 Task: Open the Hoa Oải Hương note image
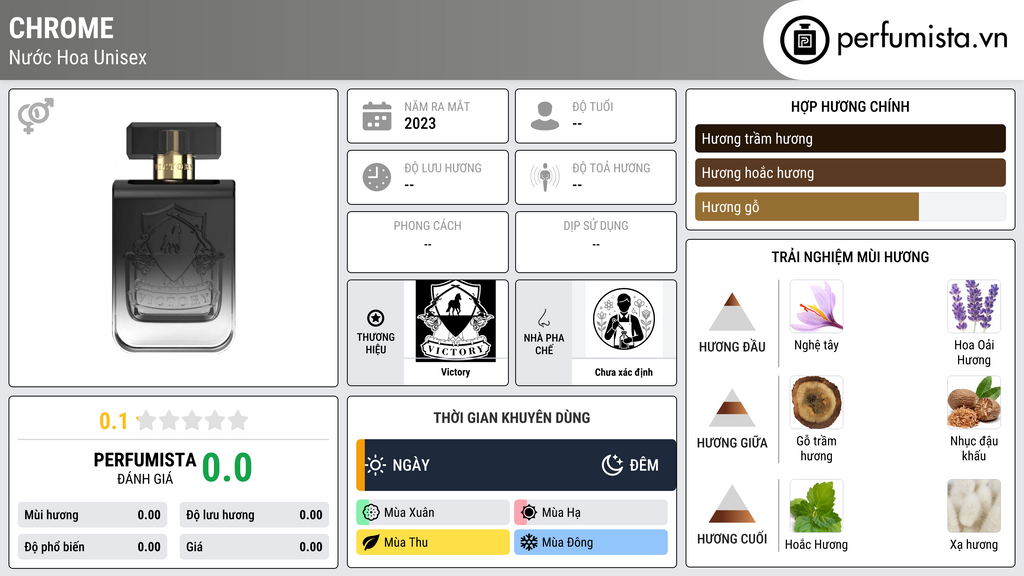(x=974, y=306)
